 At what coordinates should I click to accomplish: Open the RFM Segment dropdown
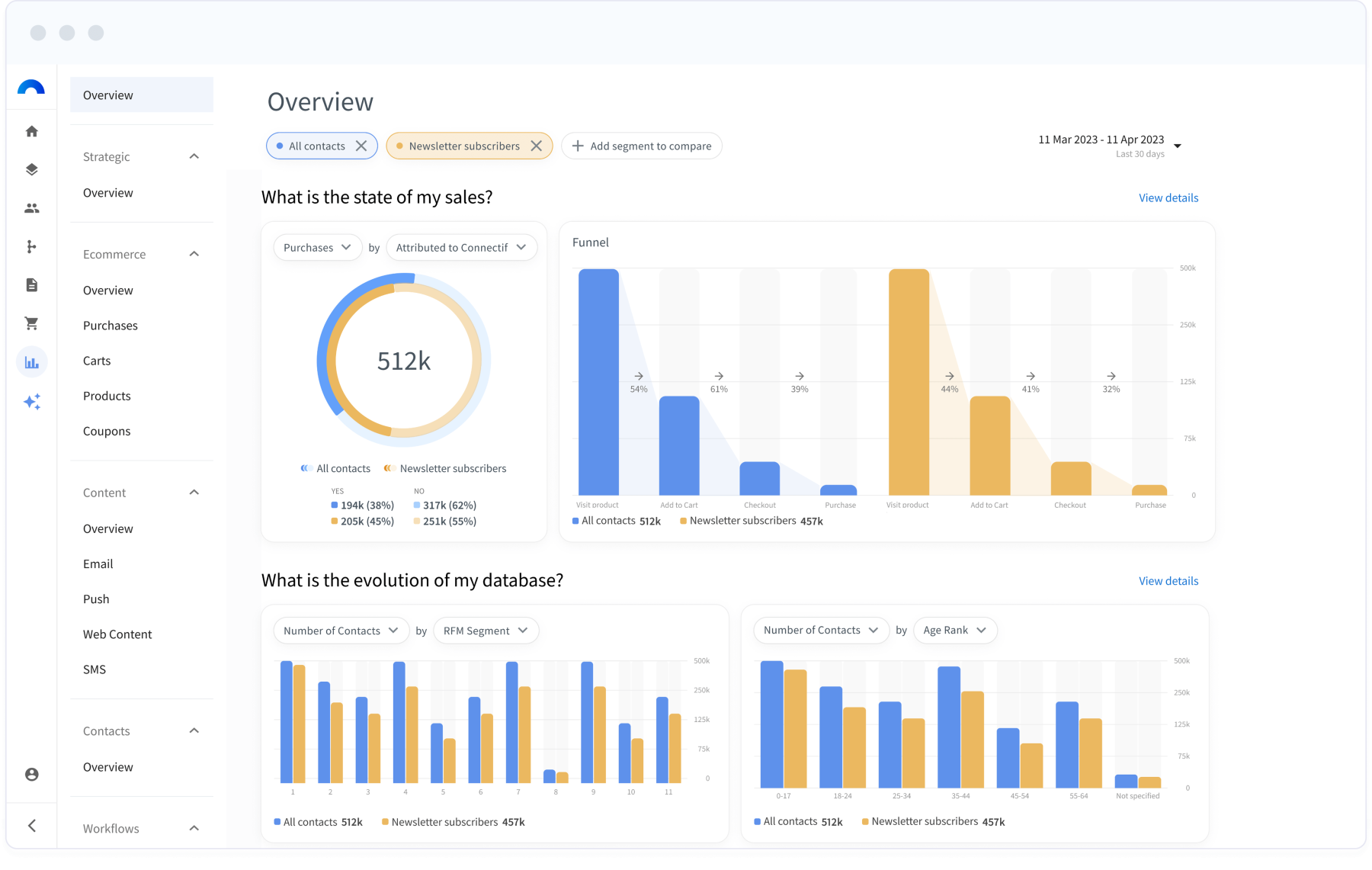486,631
